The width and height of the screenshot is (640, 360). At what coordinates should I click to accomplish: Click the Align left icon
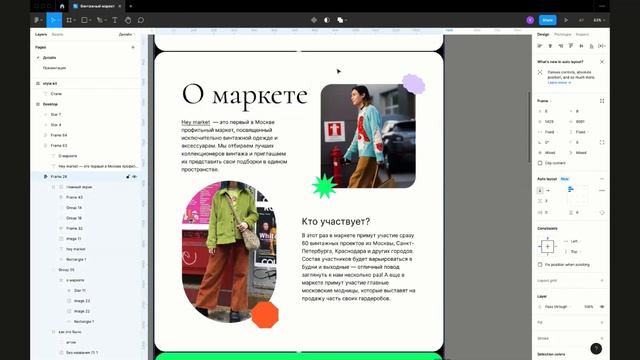pyautogui.click(x=540, y=46)
